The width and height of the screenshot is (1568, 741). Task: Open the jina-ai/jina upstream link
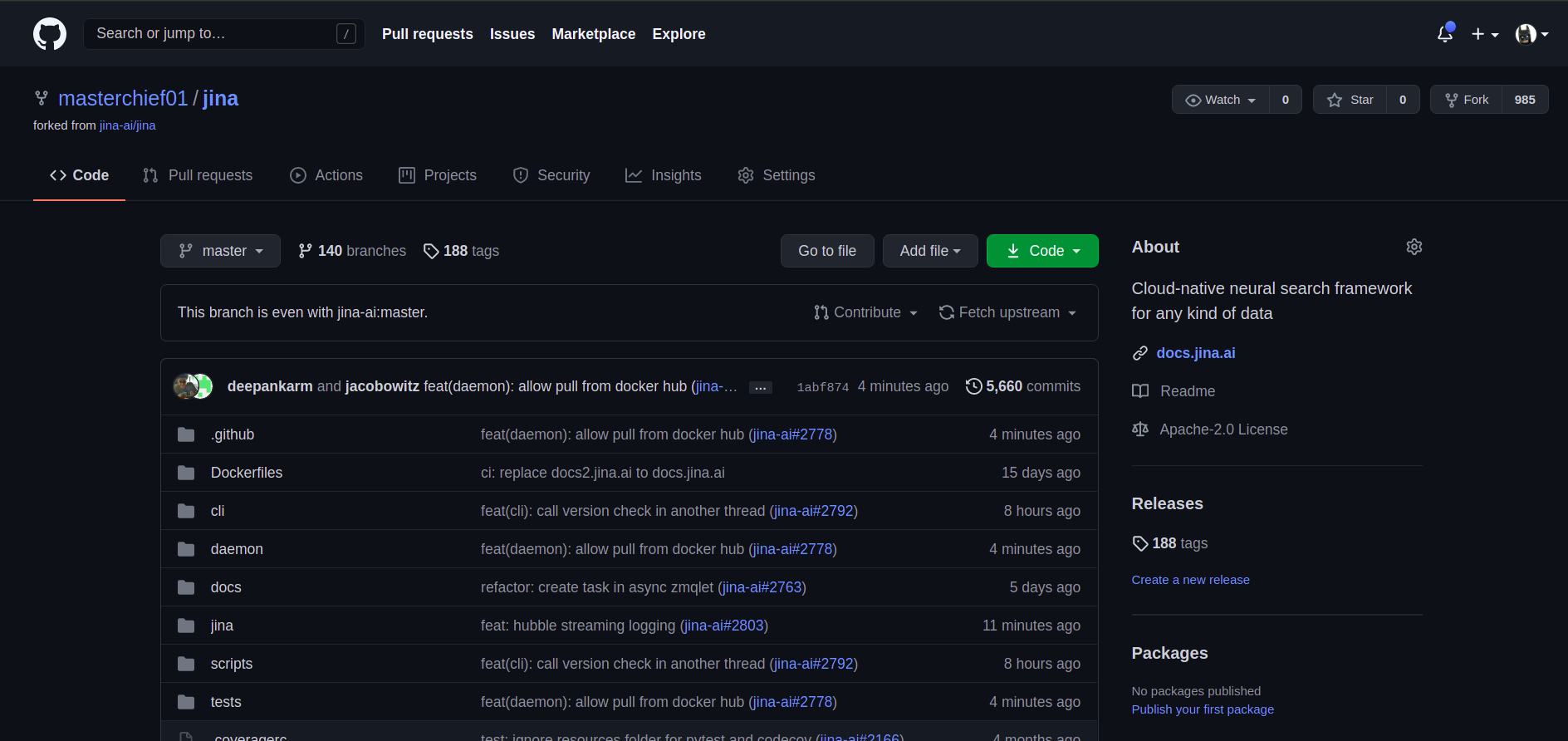tap(128, 125)
